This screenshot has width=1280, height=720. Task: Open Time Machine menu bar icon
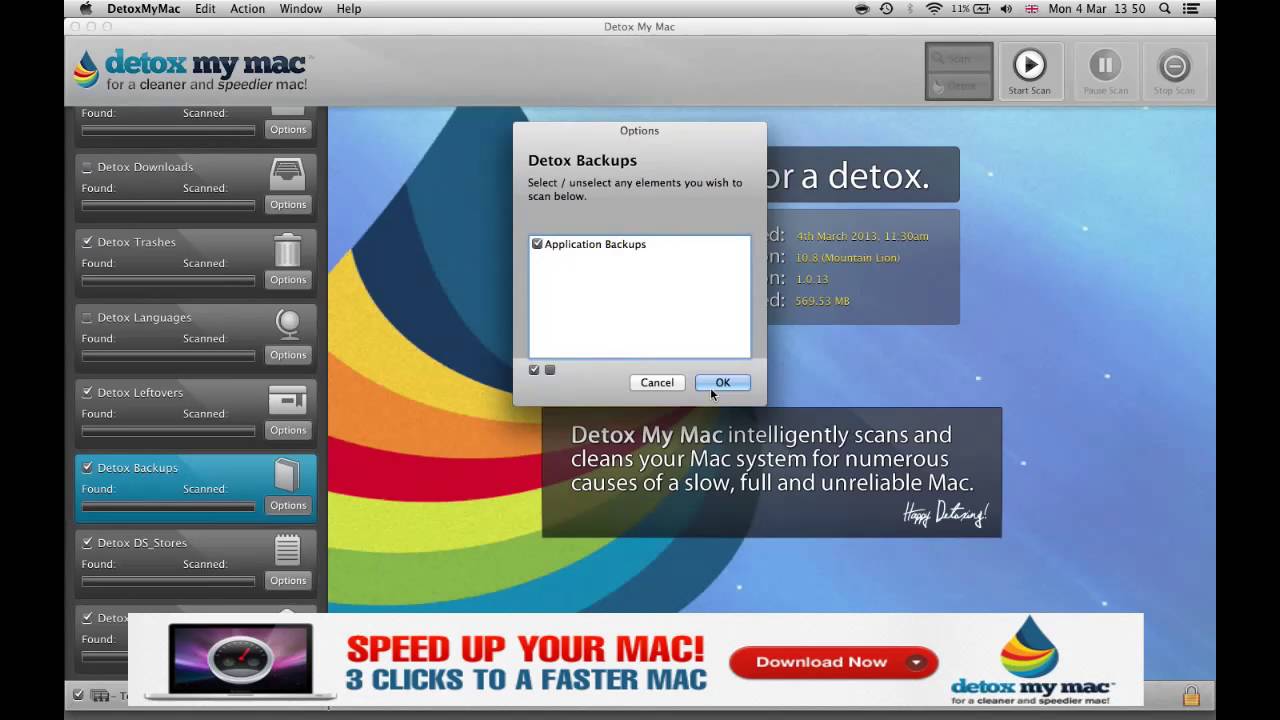click(x=886, y=9)
